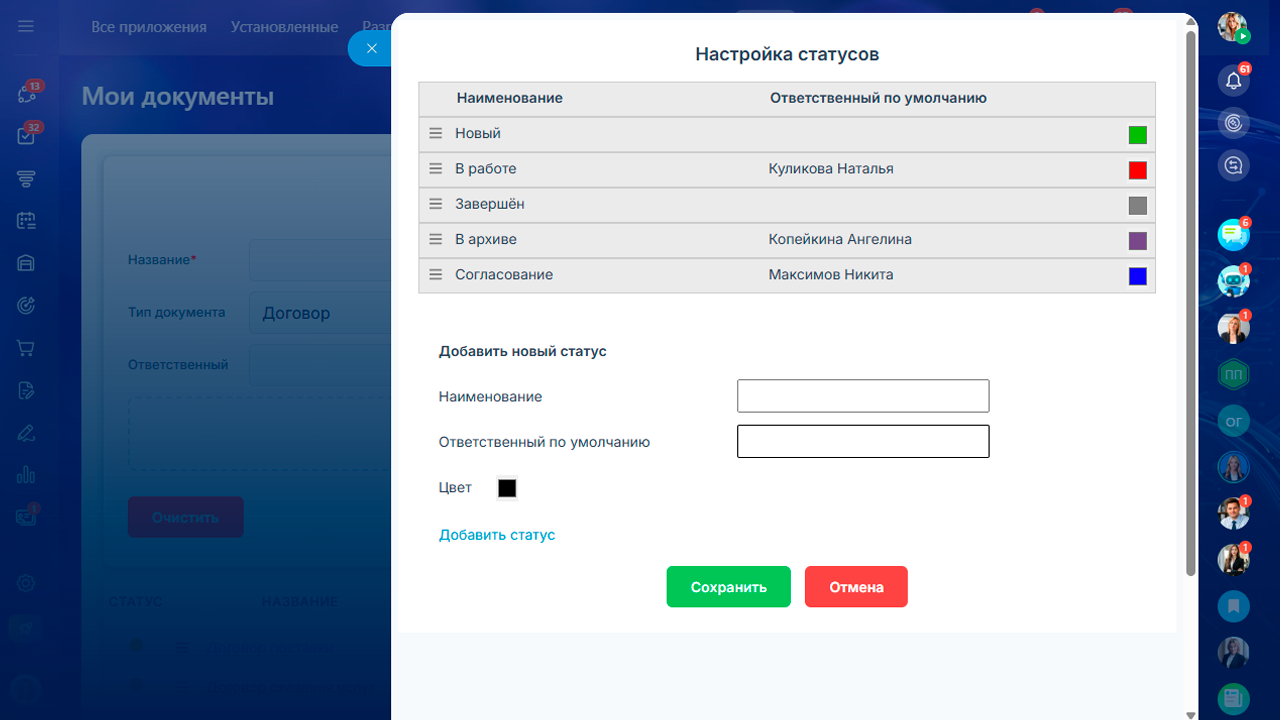The width and height of the screenshot is (1280, 720).
Task: Open the Все приложения tab
Action: (149, 27)
